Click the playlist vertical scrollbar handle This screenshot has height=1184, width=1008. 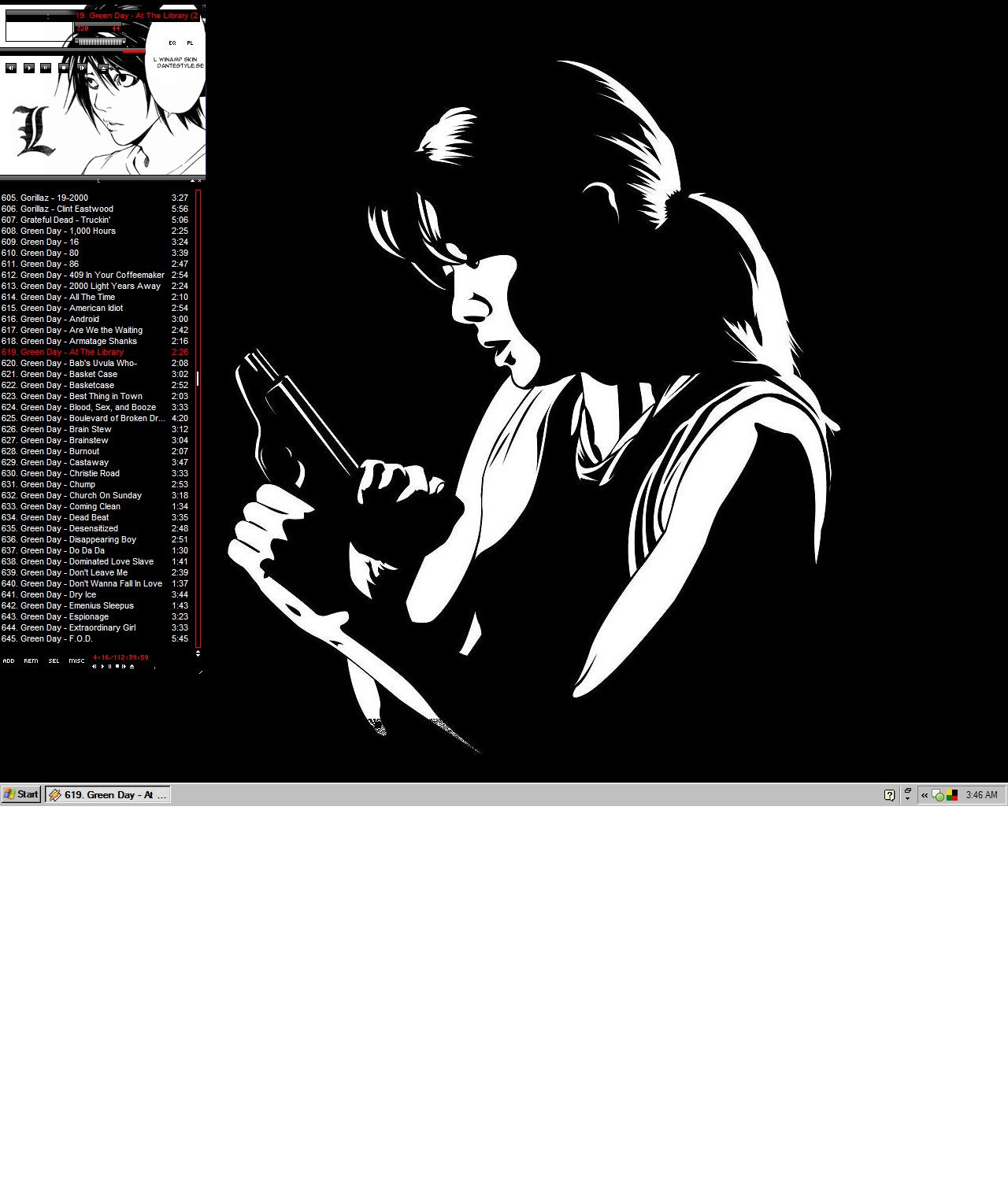198,379
